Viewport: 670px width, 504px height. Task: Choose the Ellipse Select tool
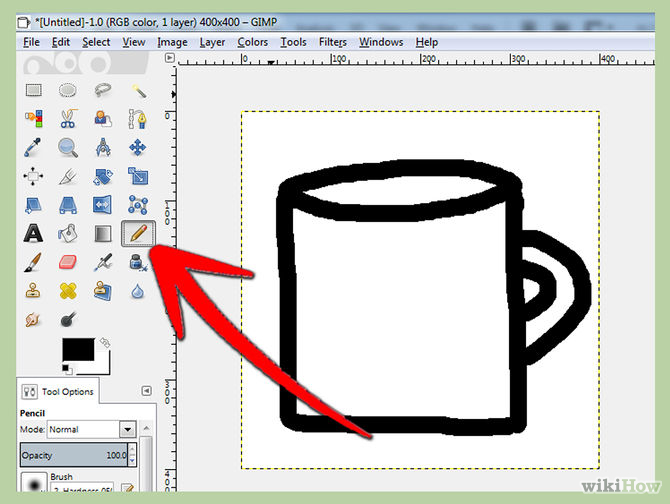(68, 90)
